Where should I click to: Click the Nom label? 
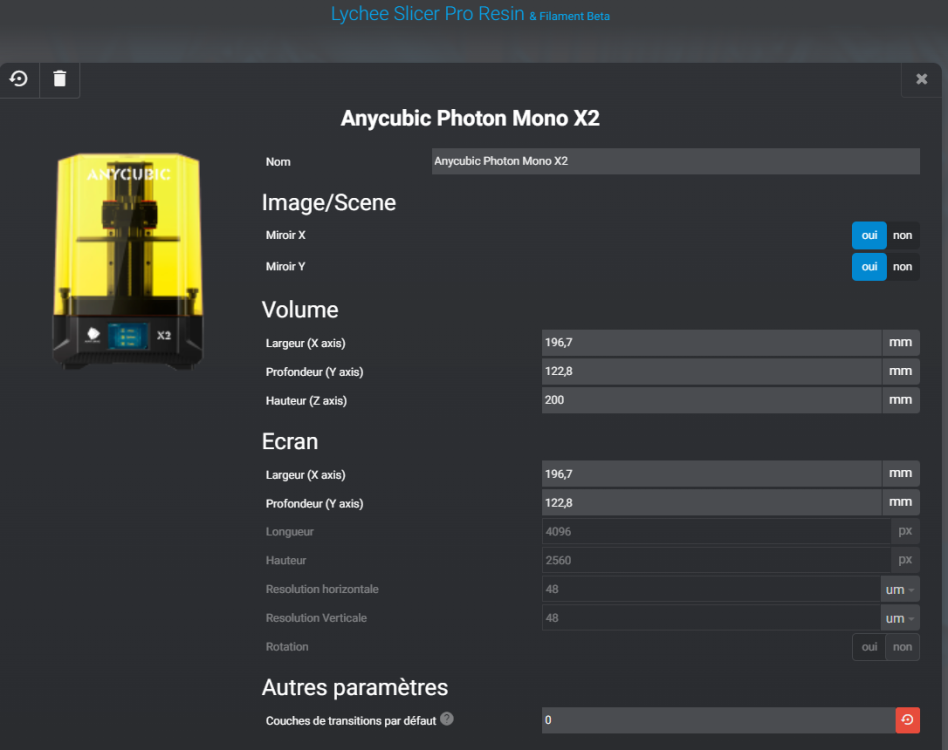[278, 162]
